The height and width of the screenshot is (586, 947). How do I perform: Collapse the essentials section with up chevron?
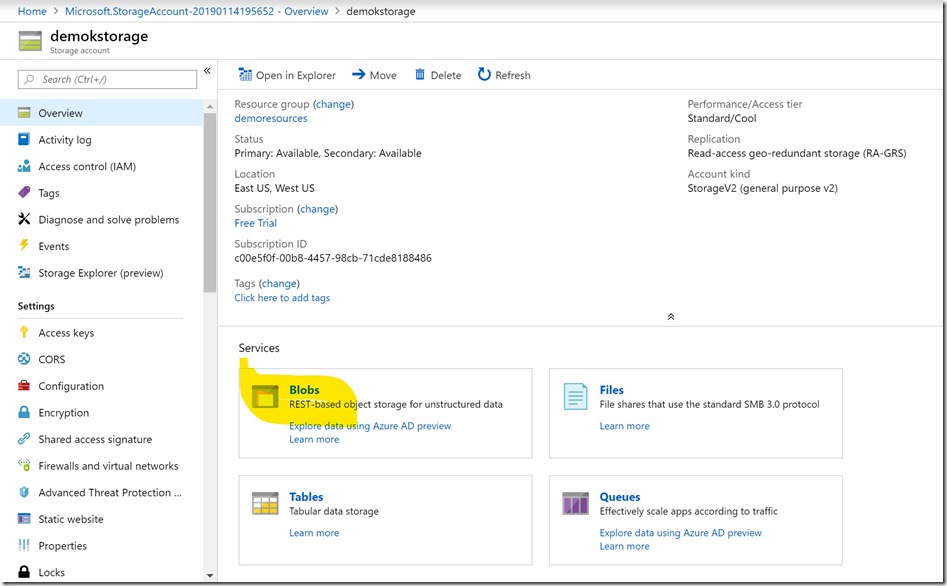670,317
